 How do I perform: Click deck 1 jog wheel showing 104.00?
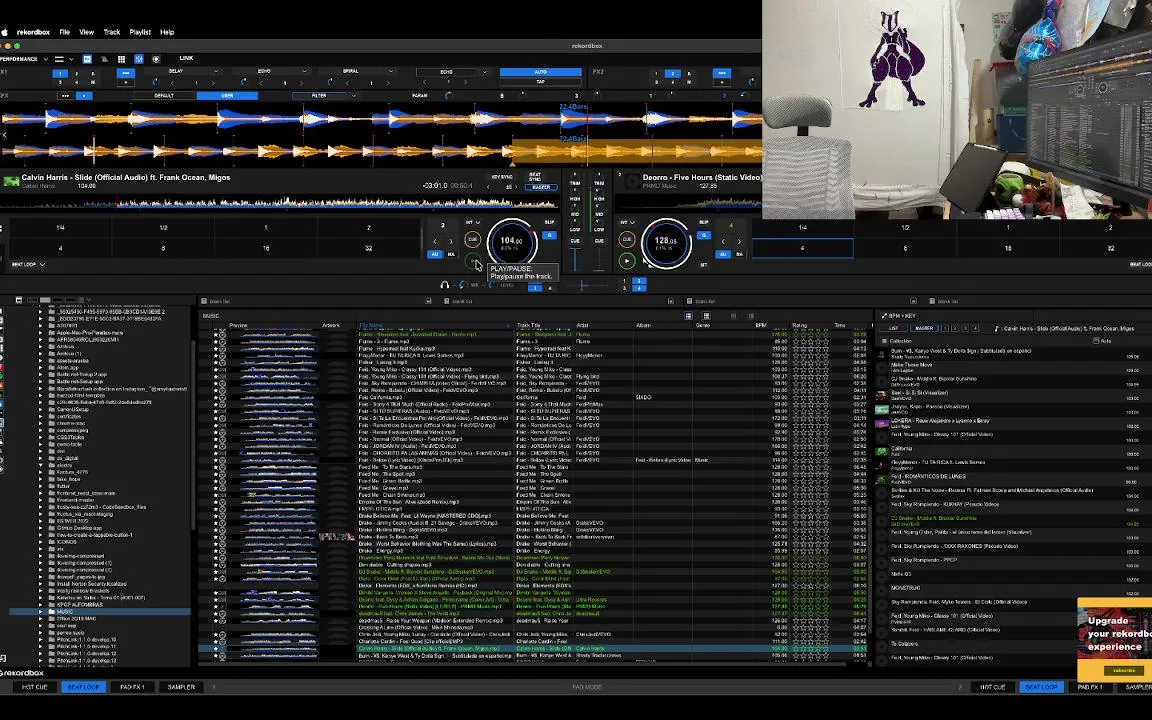tap(511, 242)
